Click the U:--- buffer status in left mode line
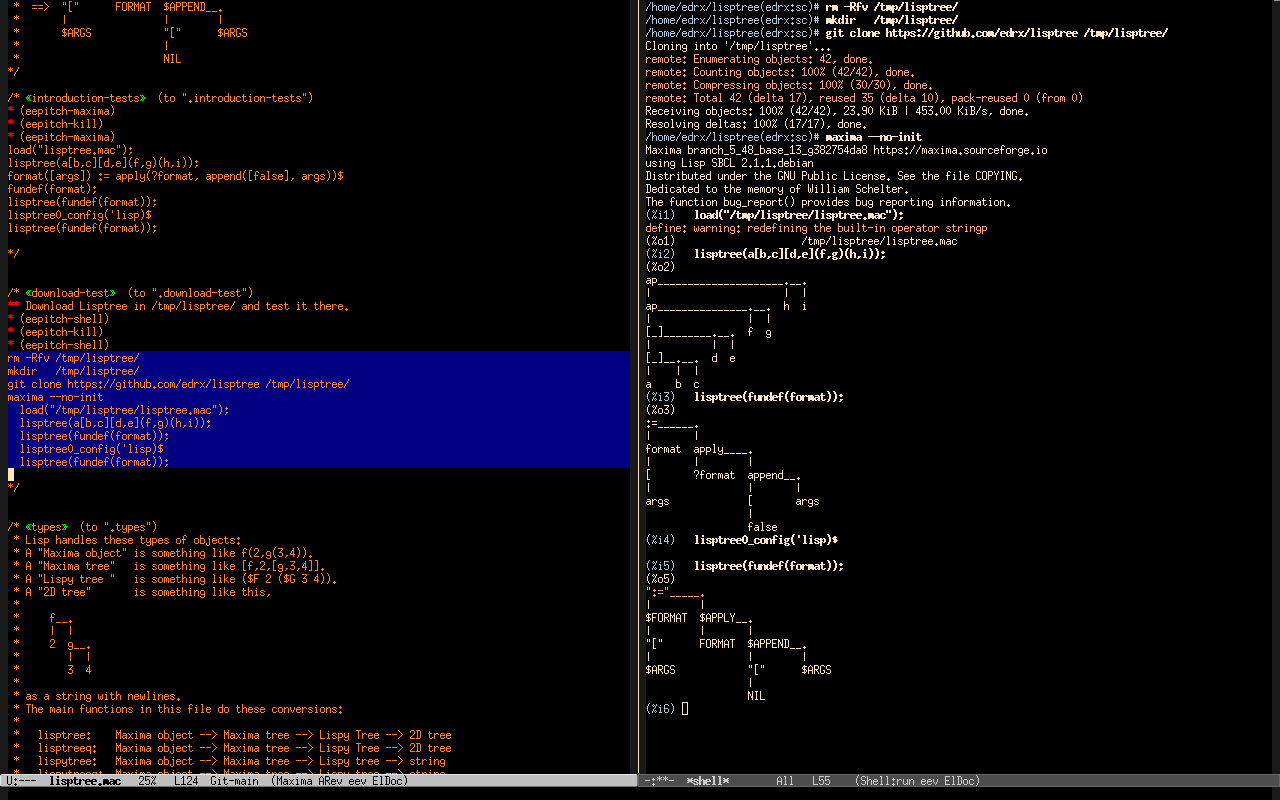Screen dimensions: 1280x800 coord(22,781)
